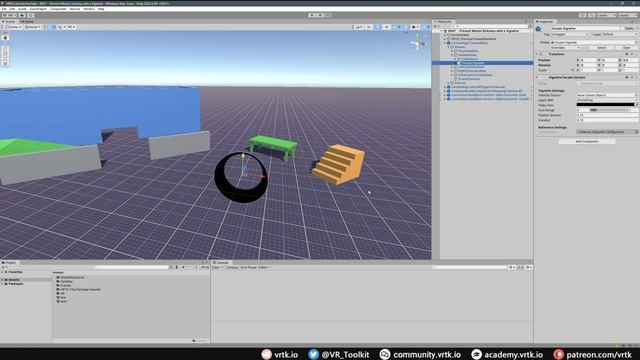The width and height of the screenshot is (640, 360).
Task: Select the Project tab
Action: pos(9,262)
